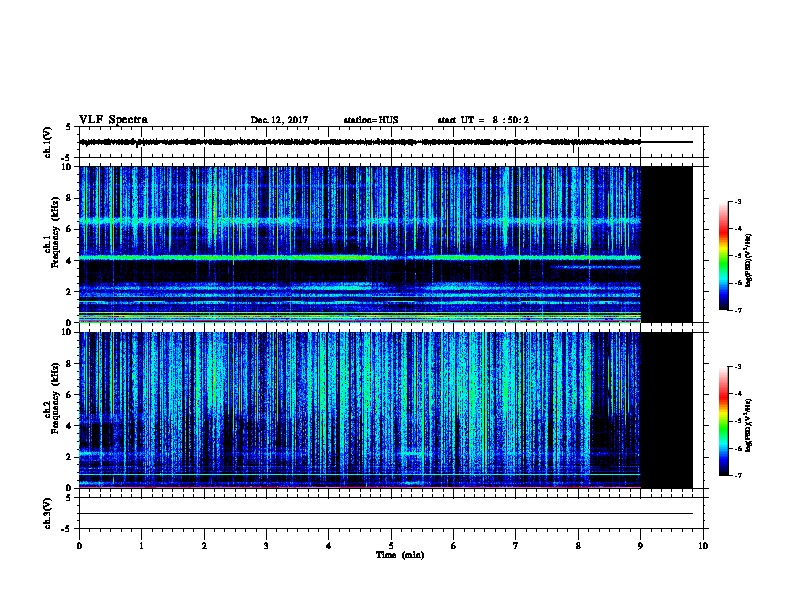Click the "station=HUS" label
The height and width of the screenshot is (612, 792).
[371, 120]
